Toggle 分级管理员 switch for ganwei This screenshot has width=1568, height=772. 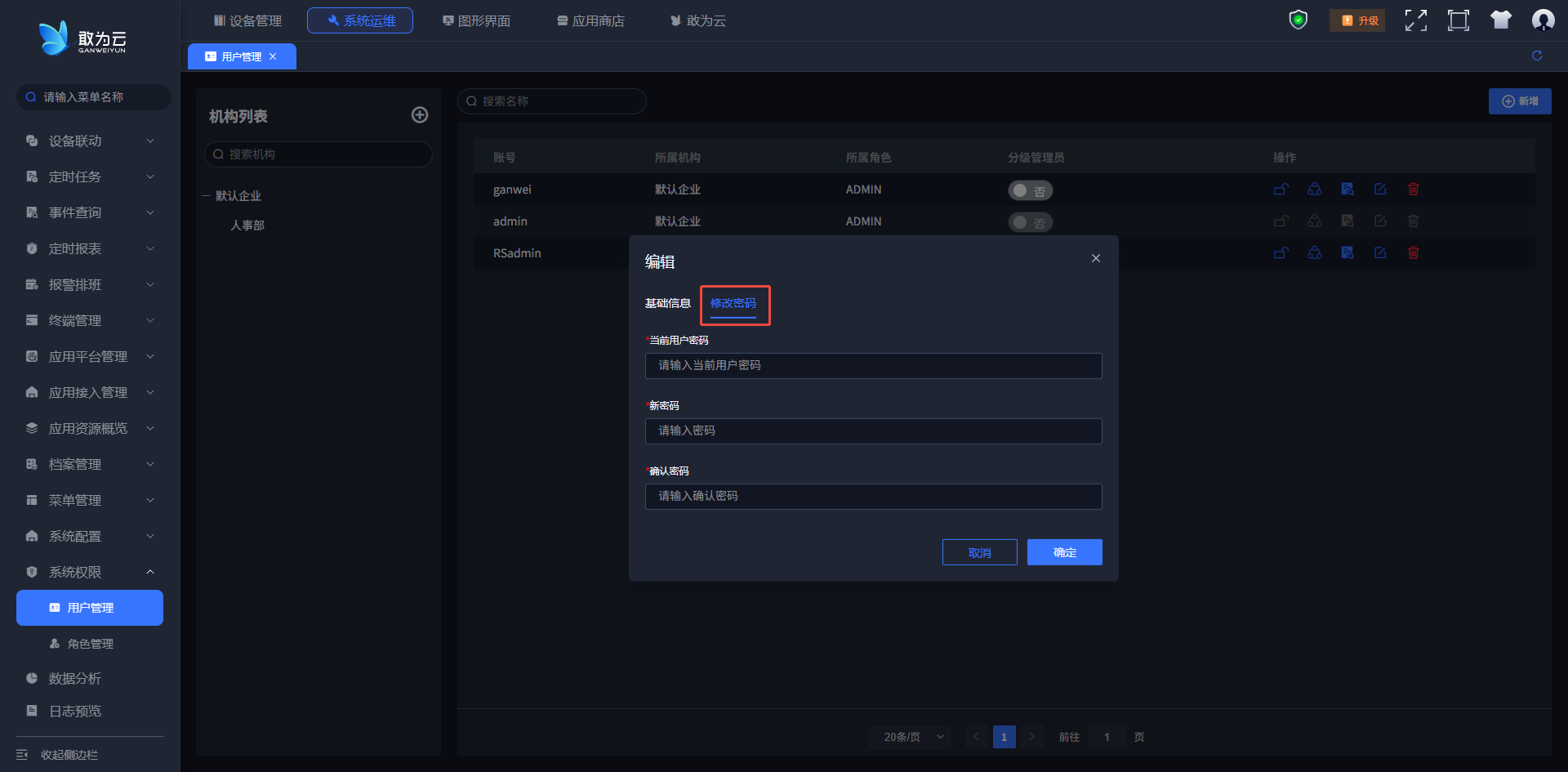(1030, 190)
